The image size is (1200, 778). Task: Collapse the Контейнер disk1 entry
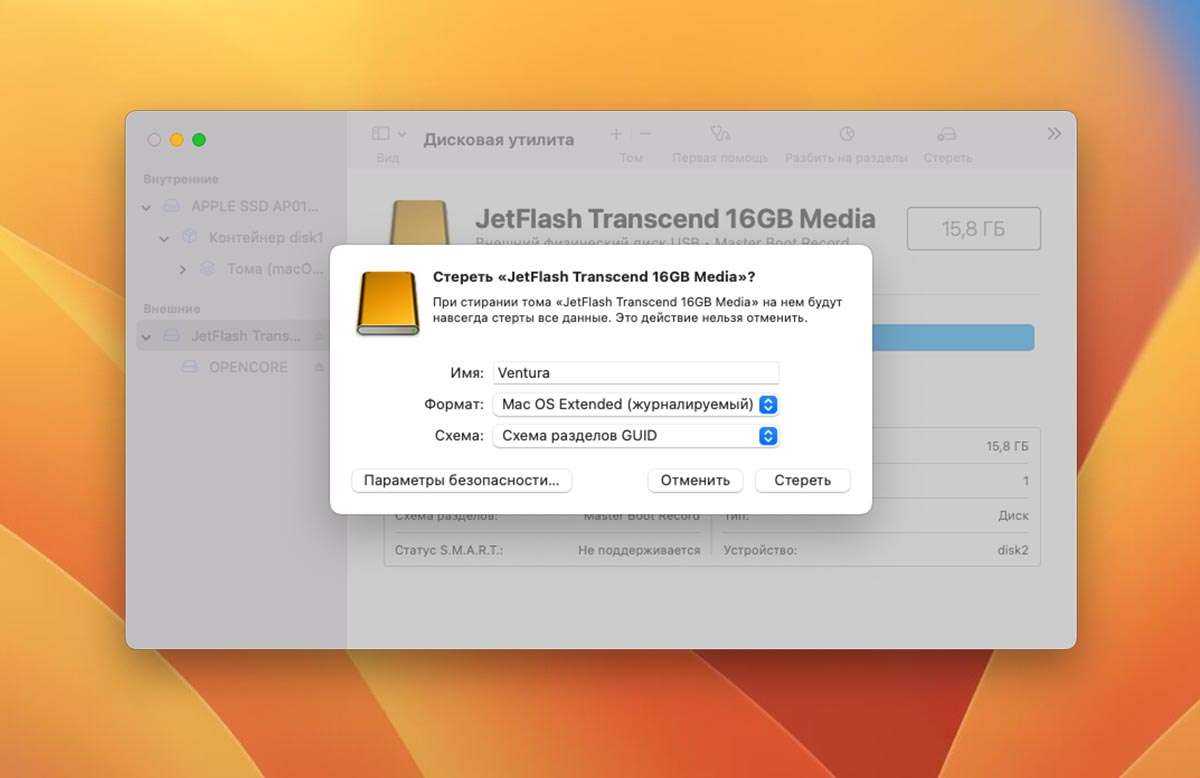pyautogui.click(x=164, y=238)
